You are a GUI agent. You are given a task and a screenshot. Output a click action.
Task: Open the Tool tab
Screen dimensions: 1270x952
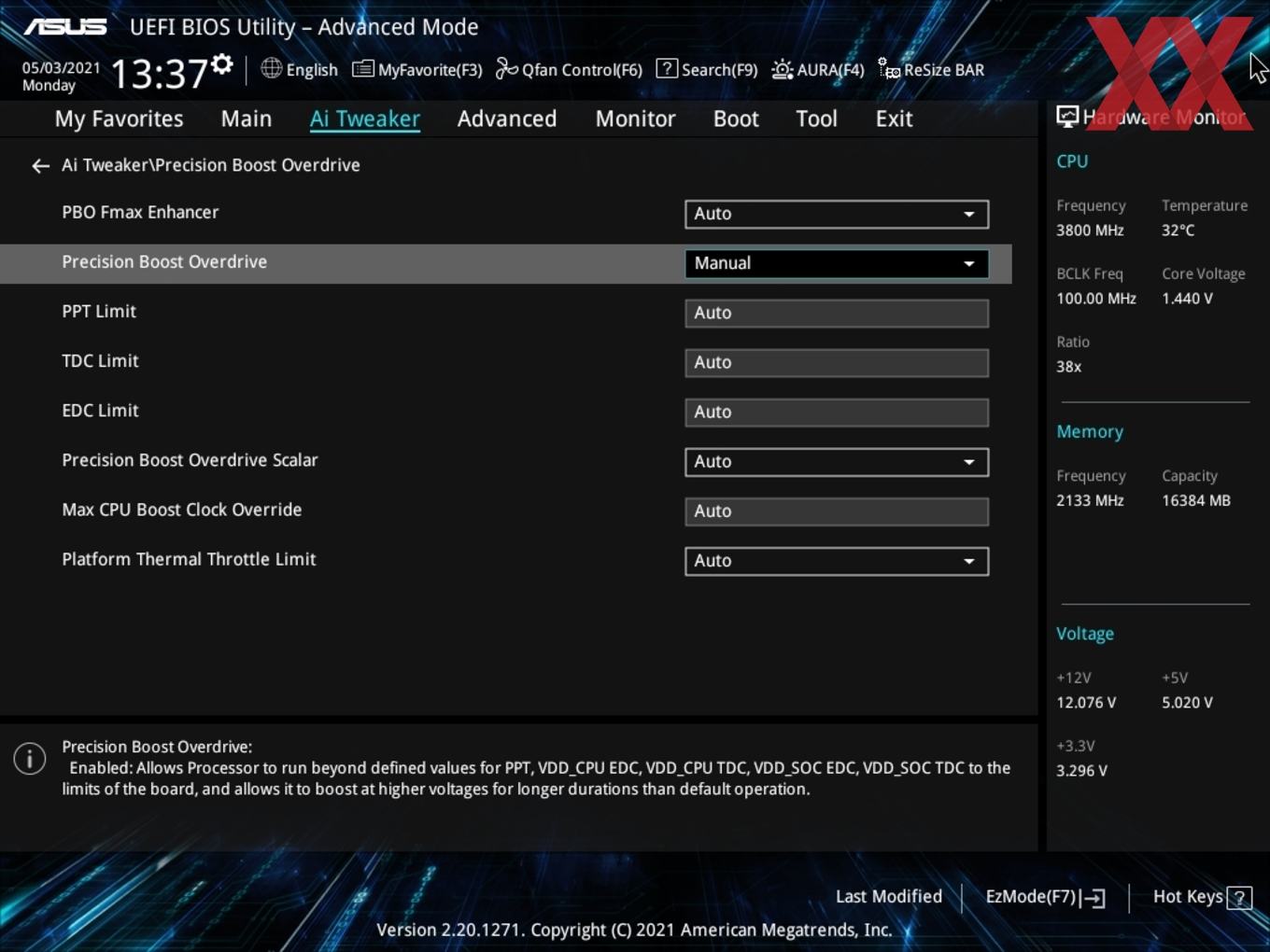816,119
